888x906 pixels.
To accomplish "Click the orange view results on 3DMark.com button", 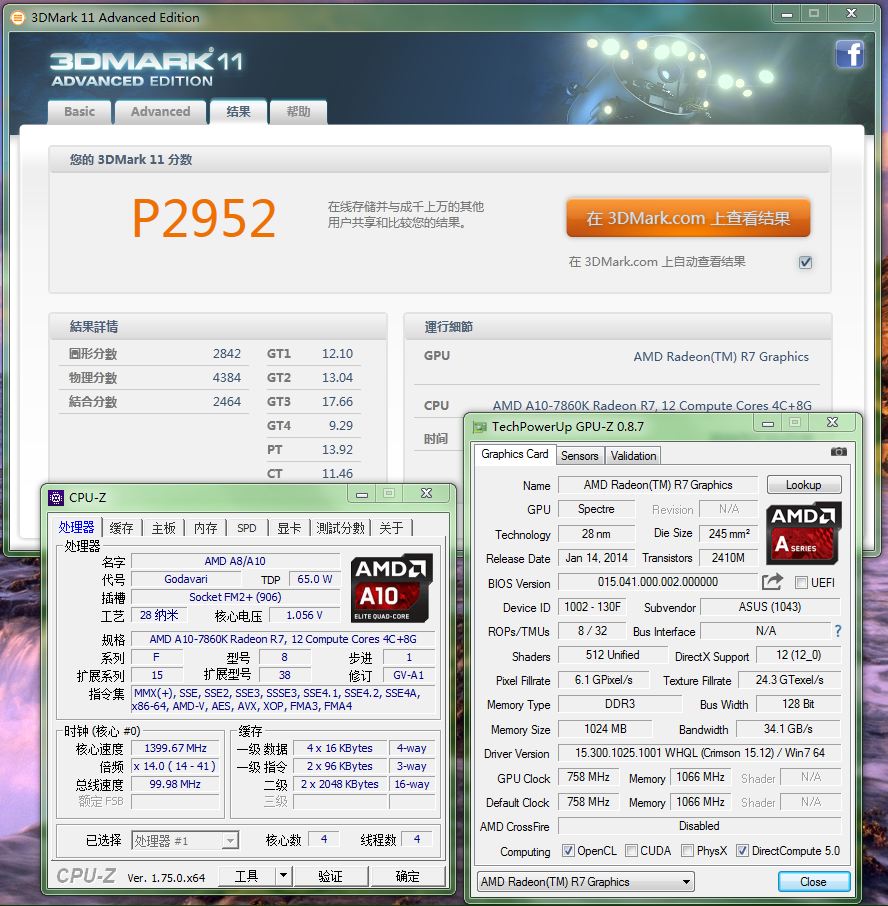I will coord(688,218).
